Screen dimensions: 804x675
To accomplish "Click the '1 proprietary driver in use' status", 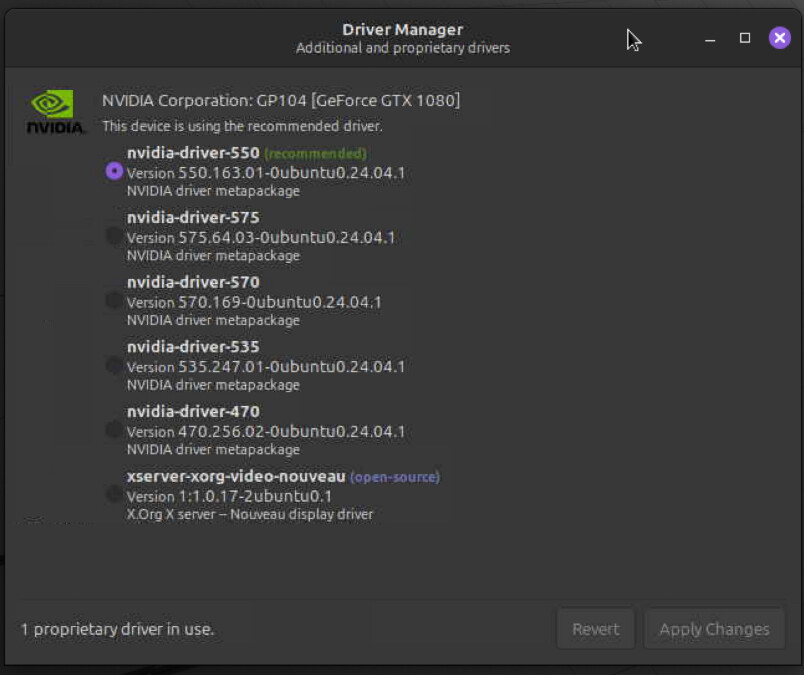I will [x=117, y=629].
